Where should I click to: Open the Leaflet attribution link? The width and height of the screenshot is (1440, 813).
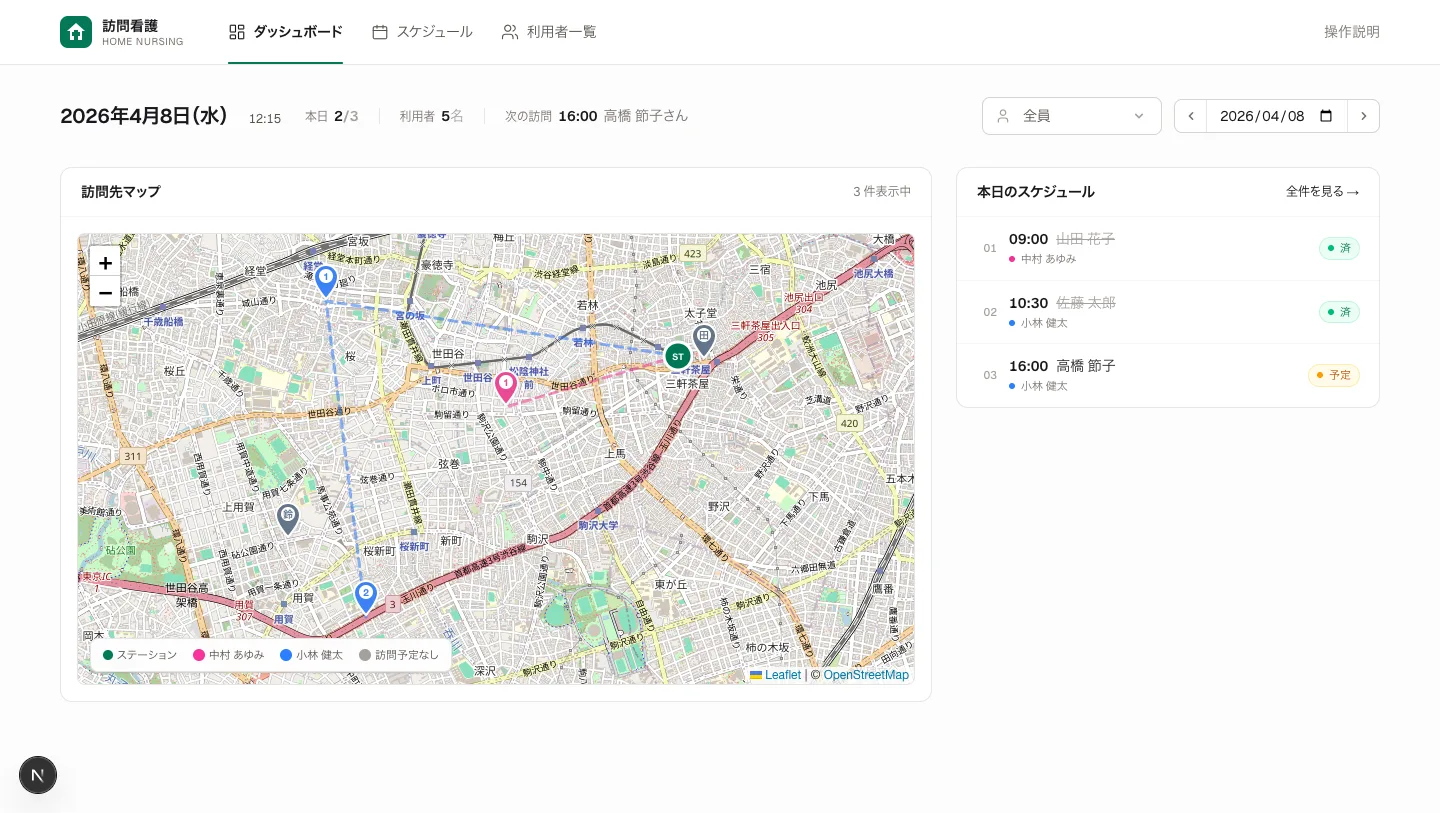click(776, 675)
